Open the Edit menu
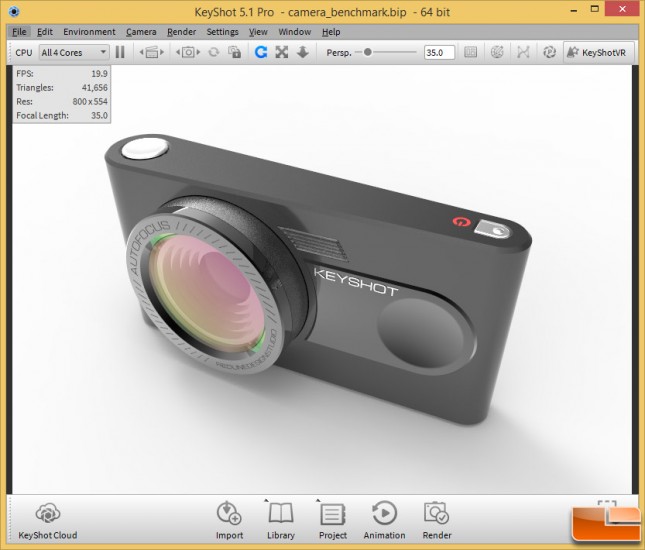The image size is (645, 550). click(x=45, y=32)
